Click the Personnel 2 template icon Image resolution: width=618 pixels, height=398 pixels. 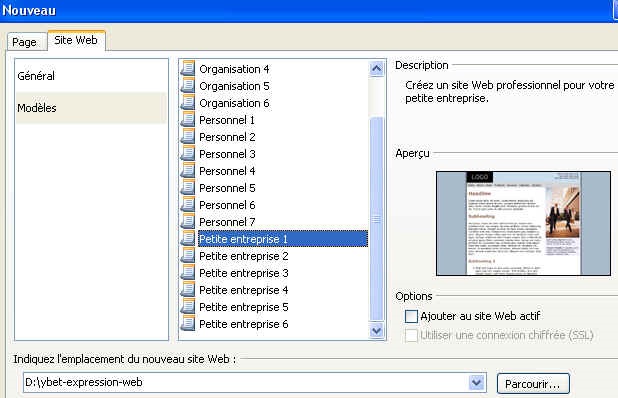[188, 136]
